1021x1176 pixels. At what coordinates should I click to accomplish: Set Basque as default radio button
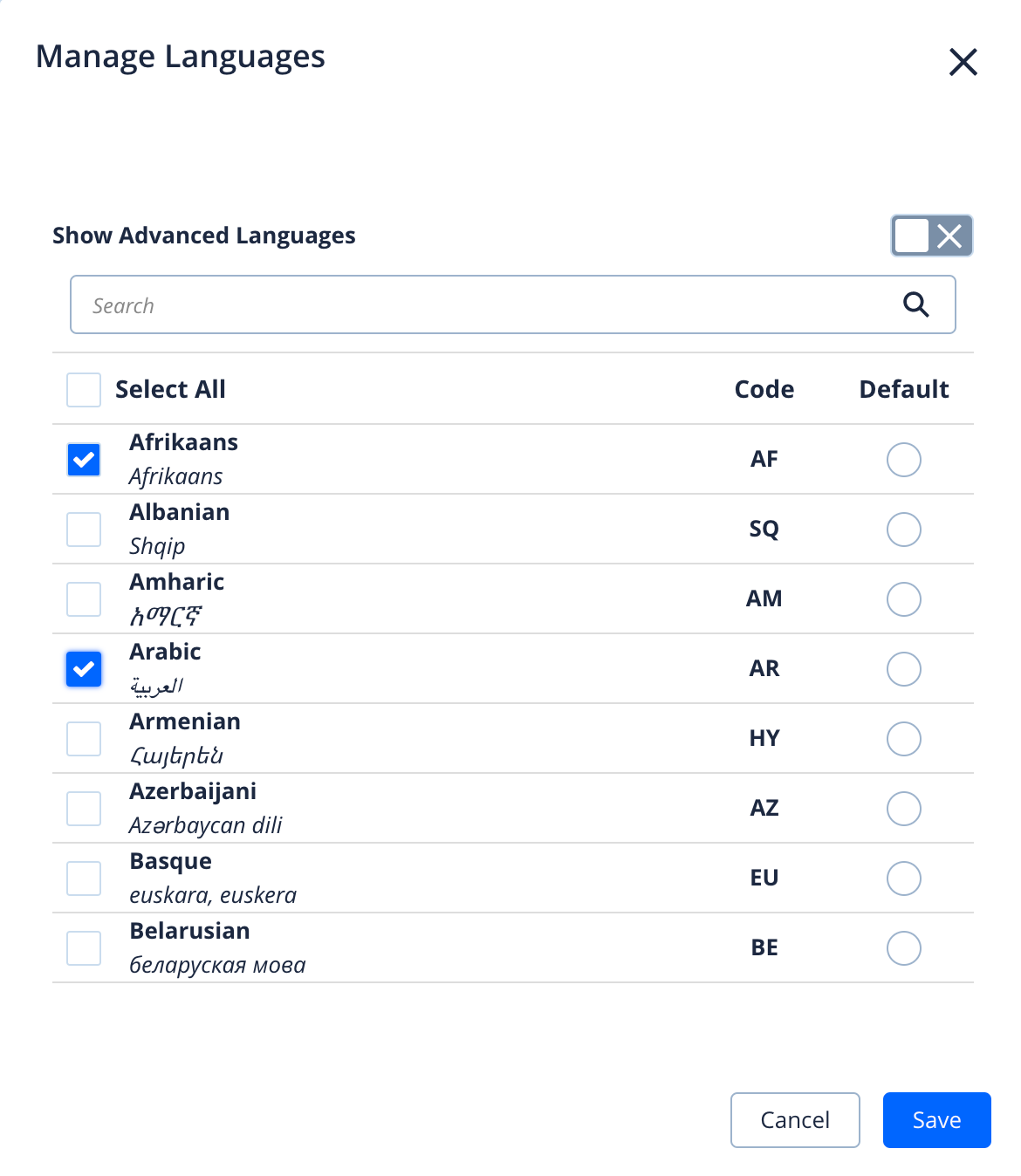click(x=903, y=879)
